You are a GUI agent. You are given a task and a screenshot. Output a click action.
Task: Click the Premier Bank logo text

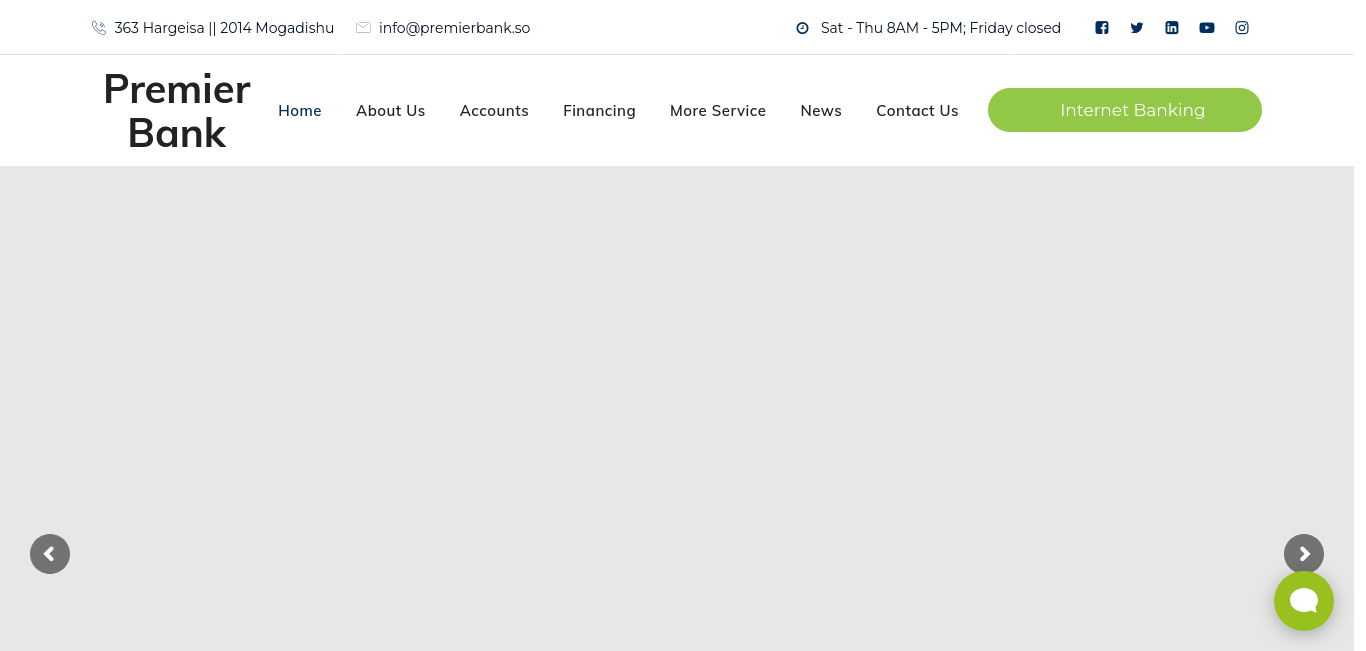(x=177, y=111)
